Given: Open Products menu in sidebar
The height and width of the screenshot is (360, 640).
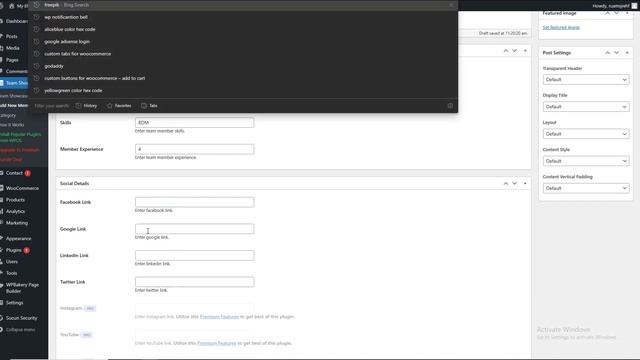Looking at the screenshot, I should coord(15,200).
